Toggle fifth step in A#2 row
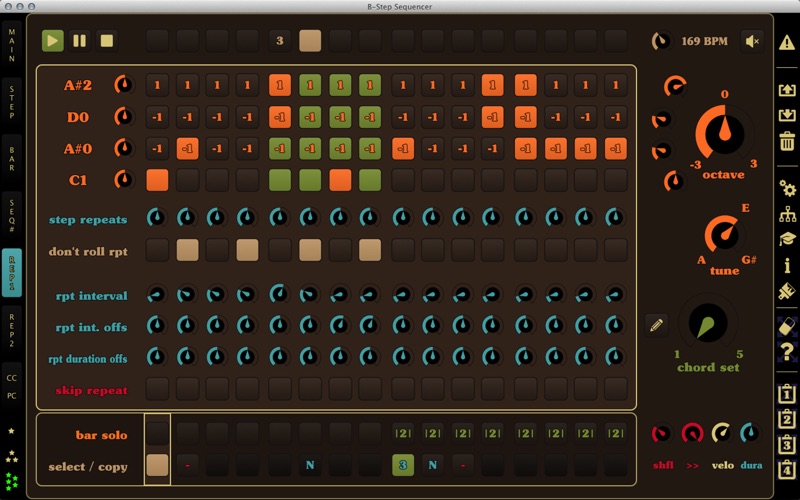Image resolution: width=800 pixels, height=500 pixels. tap(280, 85)
